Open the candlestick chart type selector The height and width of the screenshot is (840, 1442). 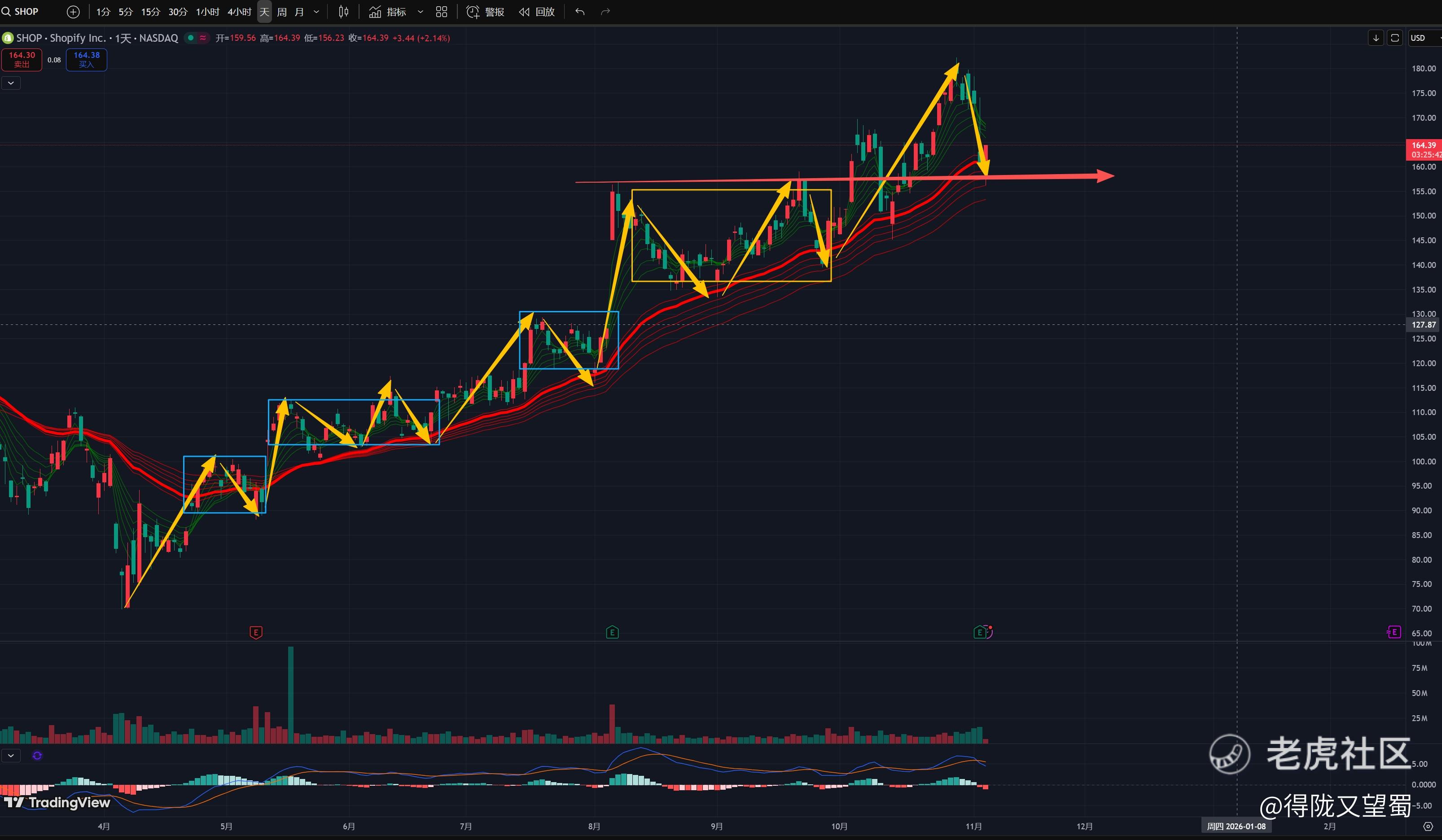click(x=343, y=12)
